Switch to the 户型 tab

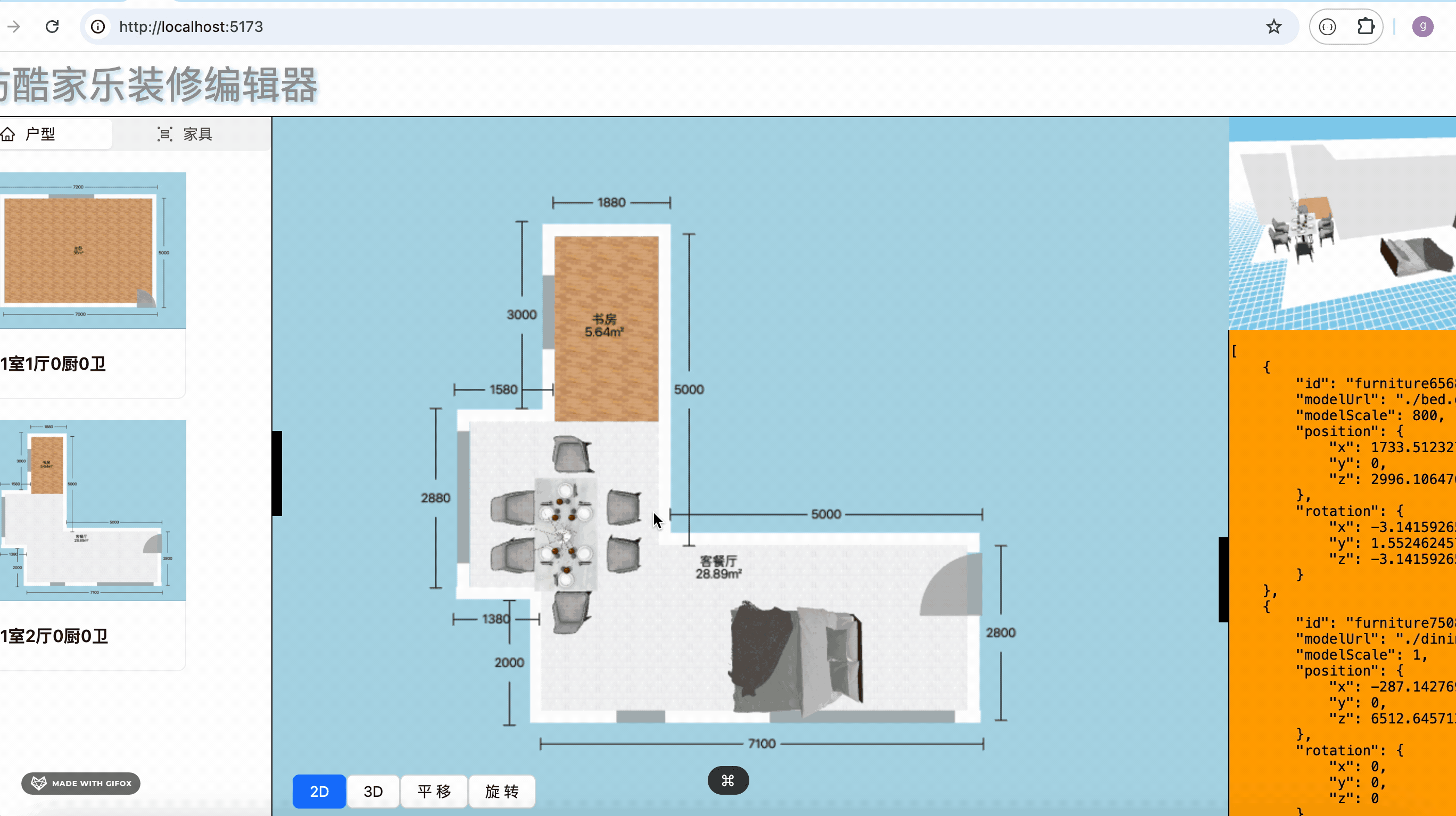coord(55,134)
